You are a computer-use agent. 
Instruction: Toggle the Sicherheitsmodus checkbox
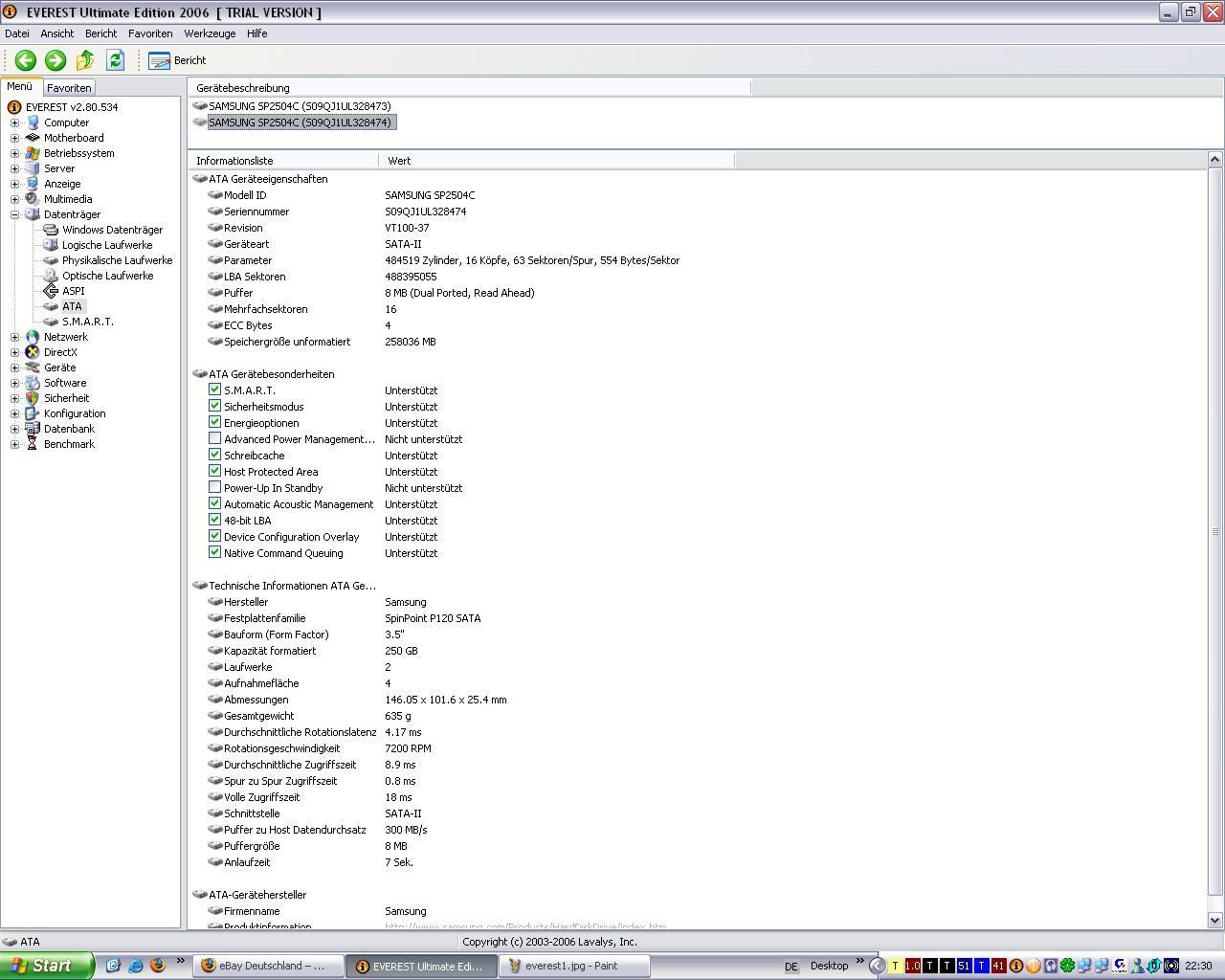click(x=215, y=406)
